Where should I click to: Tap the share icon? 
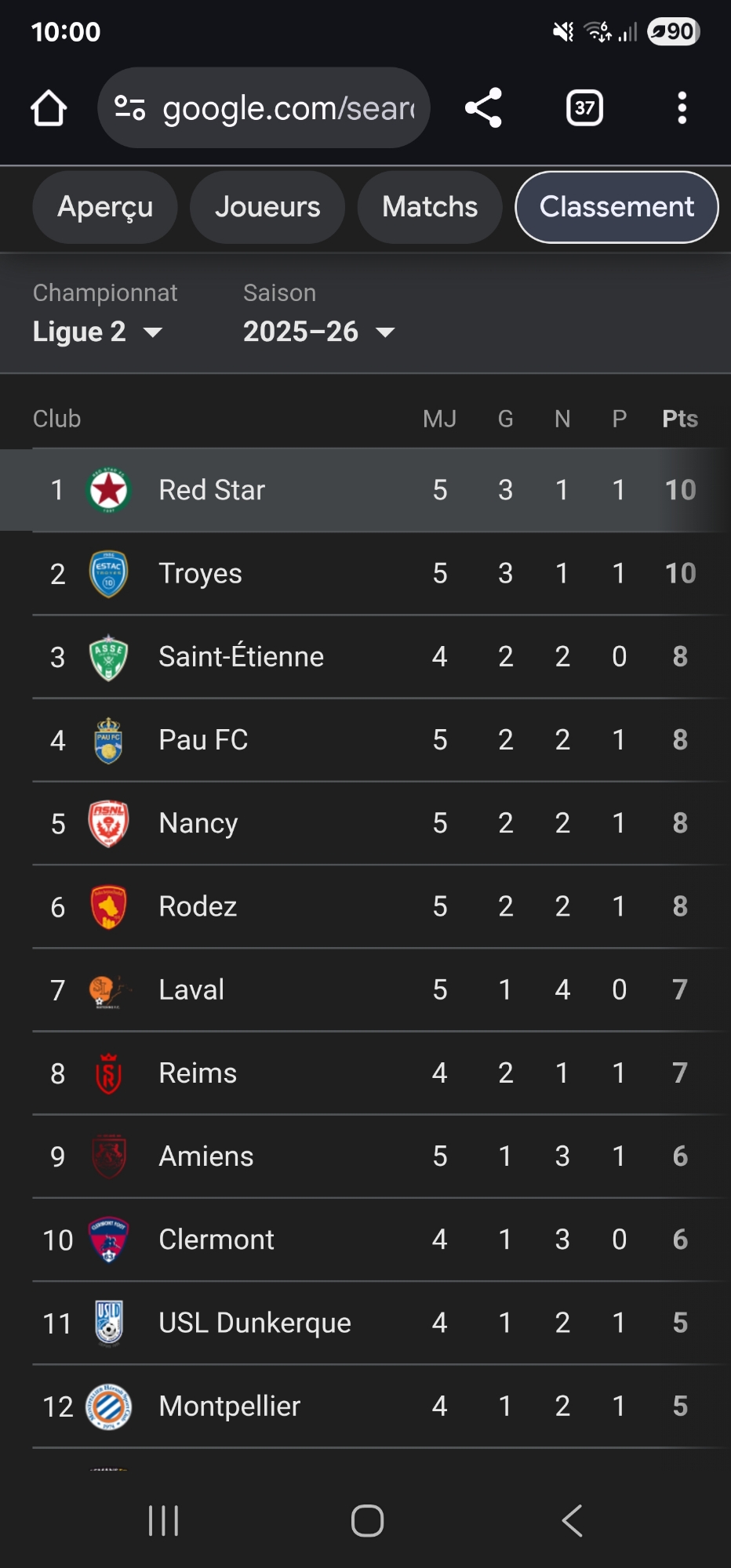(x=483, y=108)
